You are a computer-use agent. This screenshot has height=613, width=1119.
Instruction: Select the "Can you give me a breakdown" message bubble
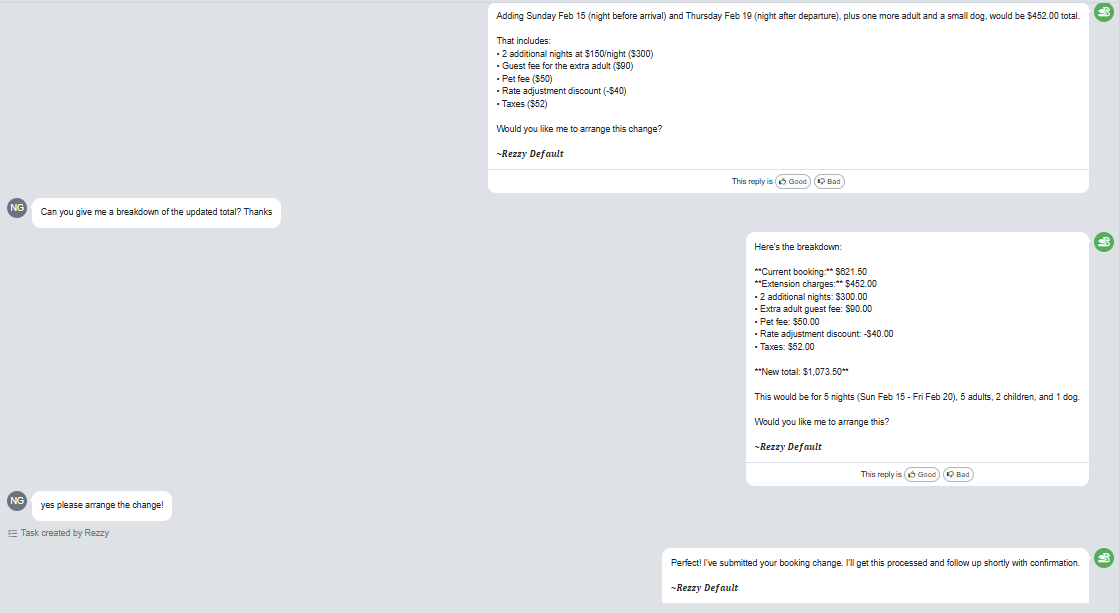pos(156,213)
